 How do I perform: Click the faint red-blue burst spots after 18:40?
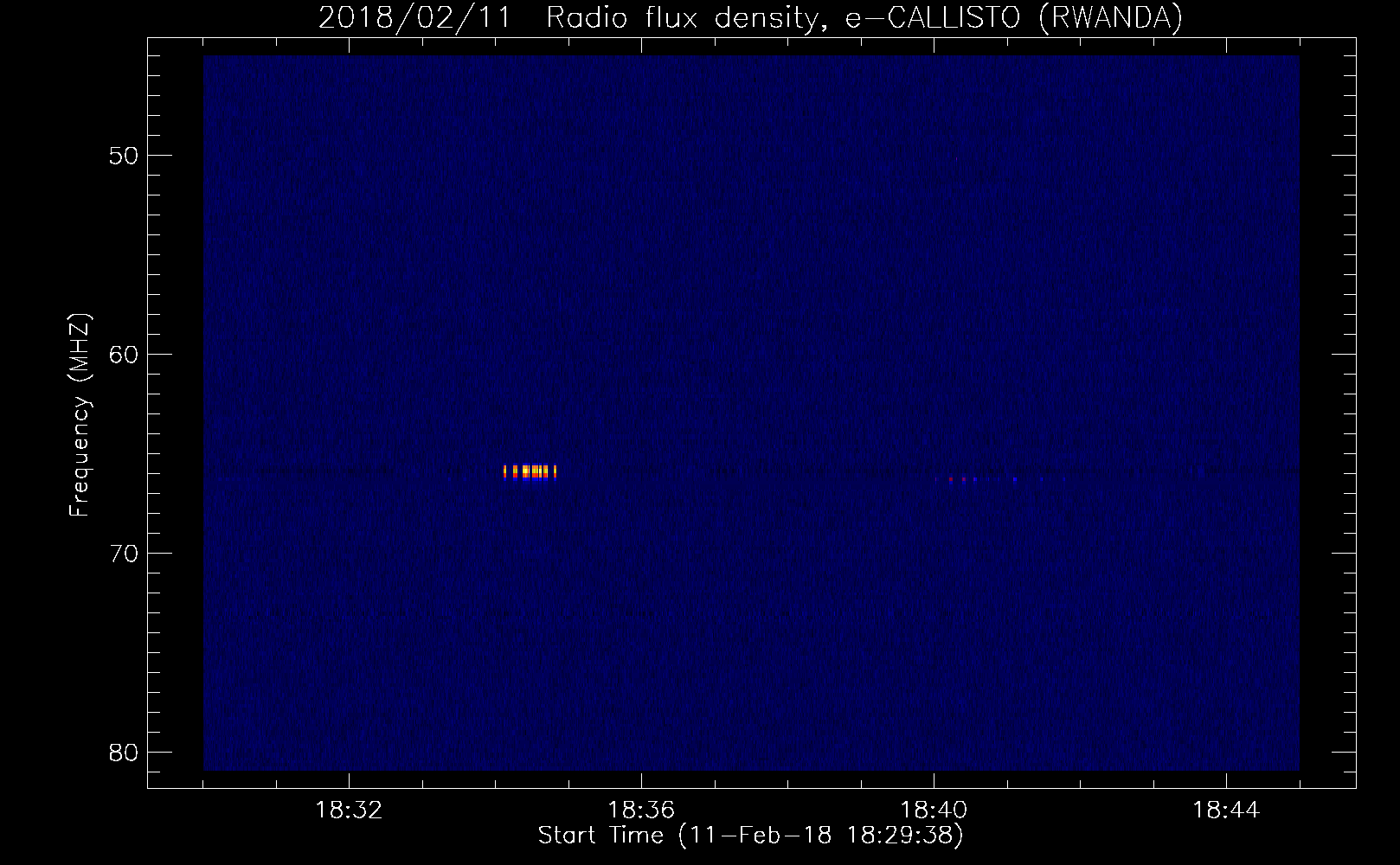point(999,478)
